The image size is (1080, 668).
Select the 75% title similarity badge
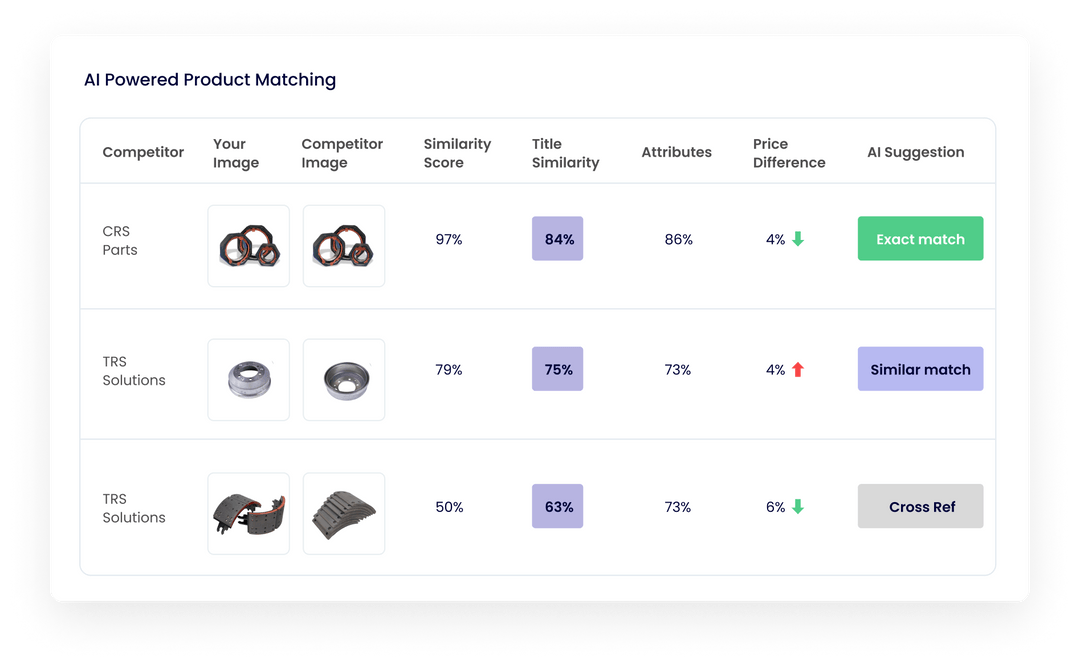(x=558, y=369)
